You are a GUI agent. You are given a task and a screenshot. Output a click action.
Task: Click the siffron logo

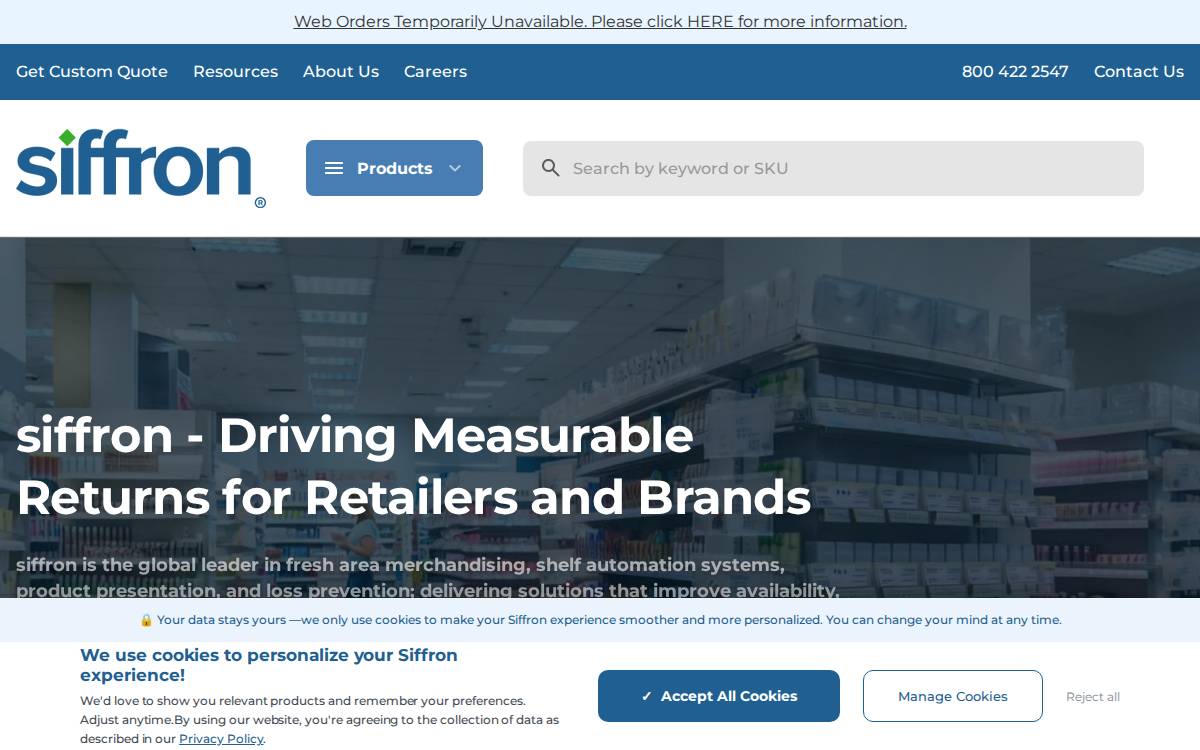pyautogui.click(x=141, y=168)
